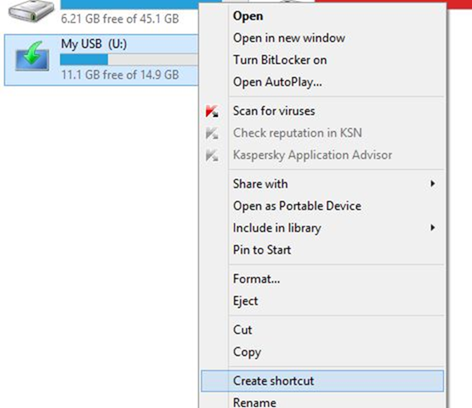
Task: Expand the Share with submenu arrow
Action: [x=432, y=184]
